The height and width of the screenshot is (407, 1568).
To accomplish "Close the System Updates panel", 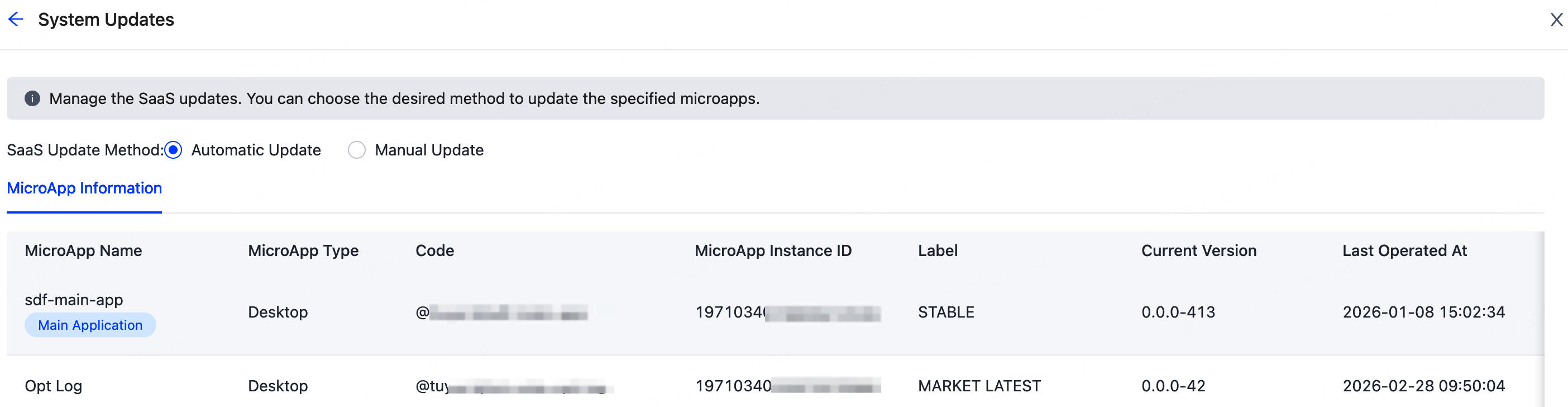I will pos(1557,19).
